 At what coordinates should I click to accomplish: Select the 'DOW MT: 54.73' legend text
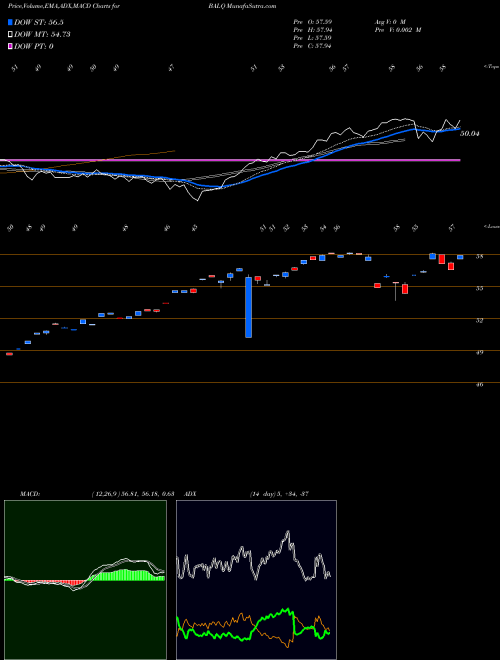[x=42, y=35]
